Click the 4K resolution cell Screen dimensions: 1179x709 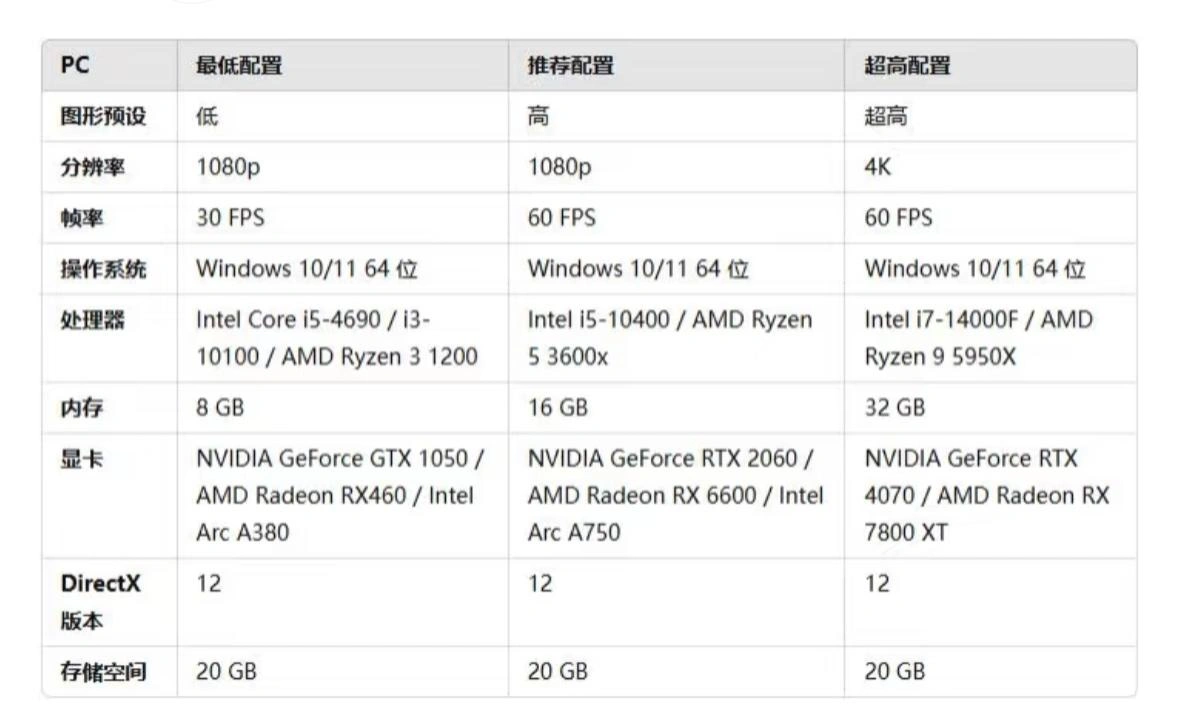[878, 168]
